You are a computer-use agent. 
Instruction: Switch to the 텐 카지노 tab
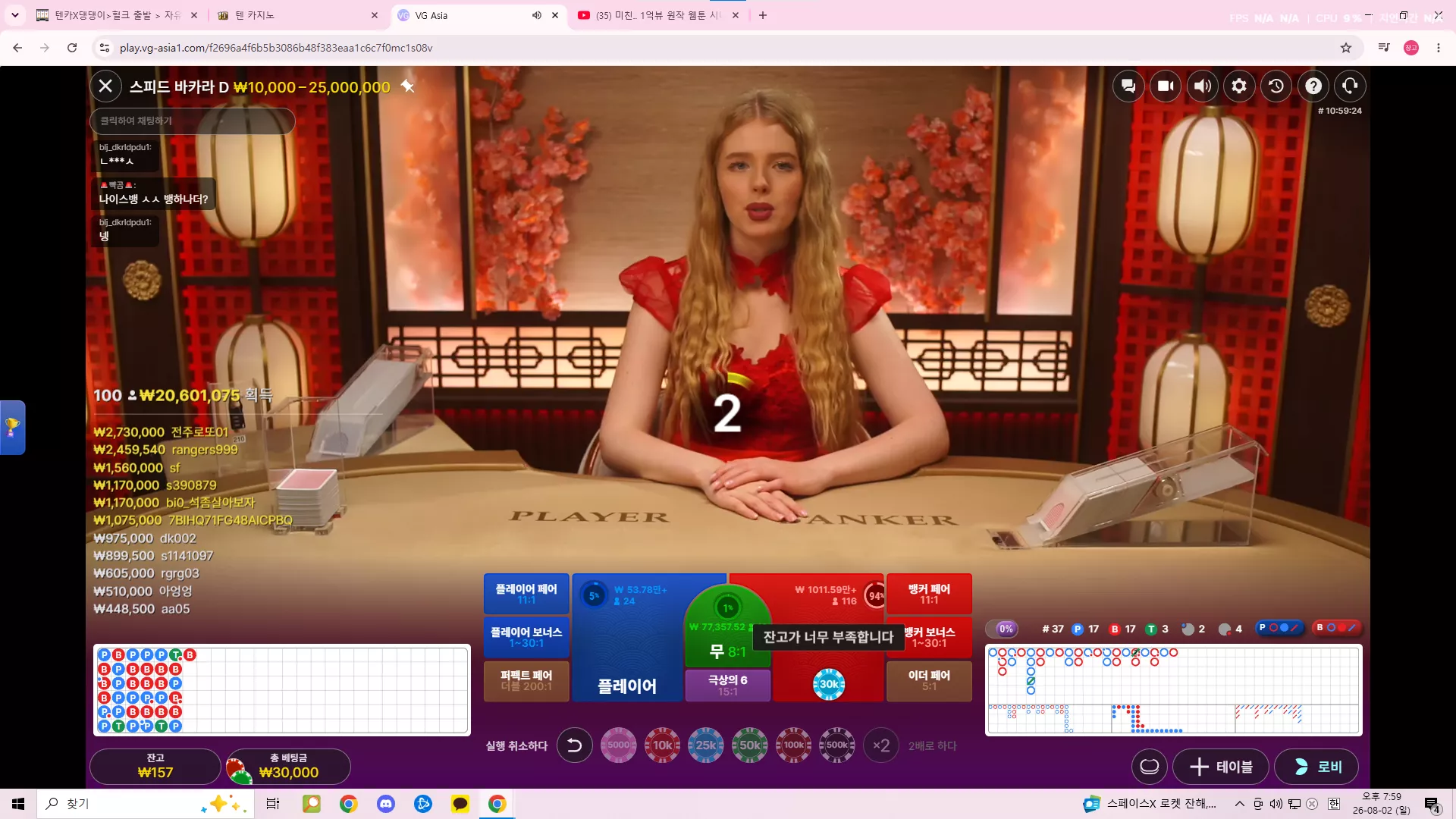(297, 15)
